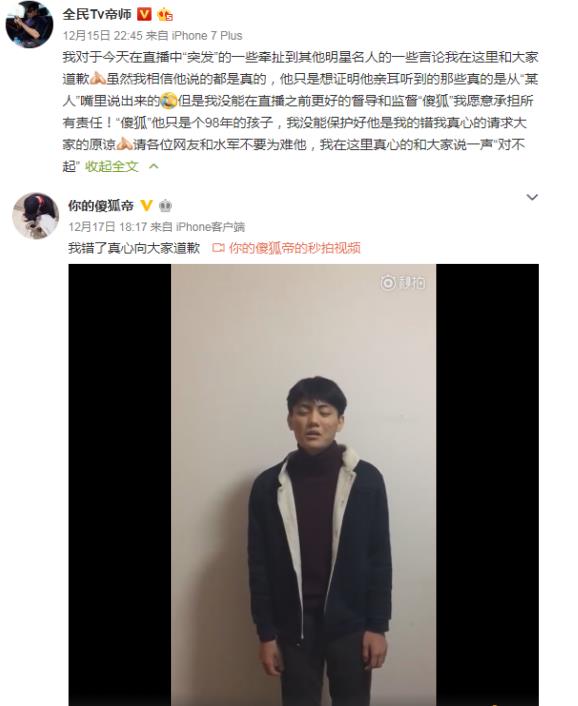Open the 12月15日 22:45 post timestamp
Image resolution: width=578 pixels, height=706 pixels.
[x=103, y=36]
